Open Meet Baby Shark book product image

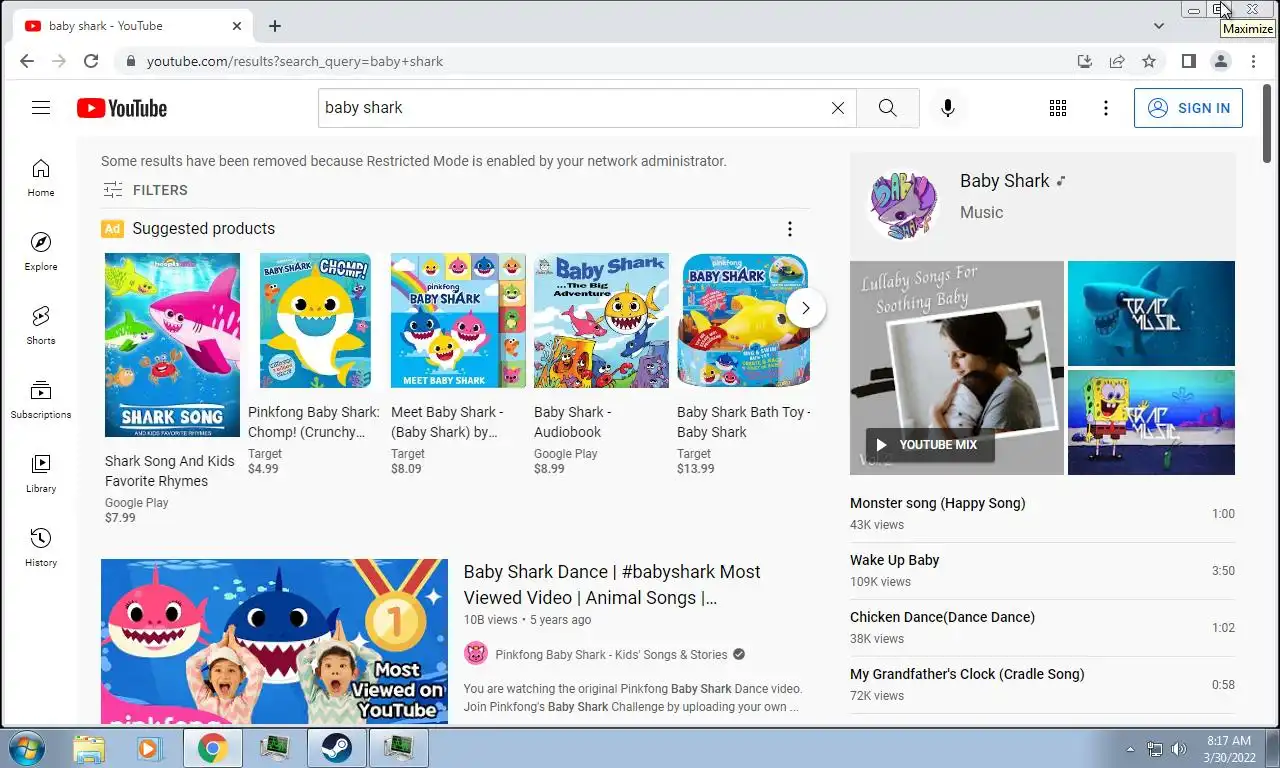[x=458, y=320]
